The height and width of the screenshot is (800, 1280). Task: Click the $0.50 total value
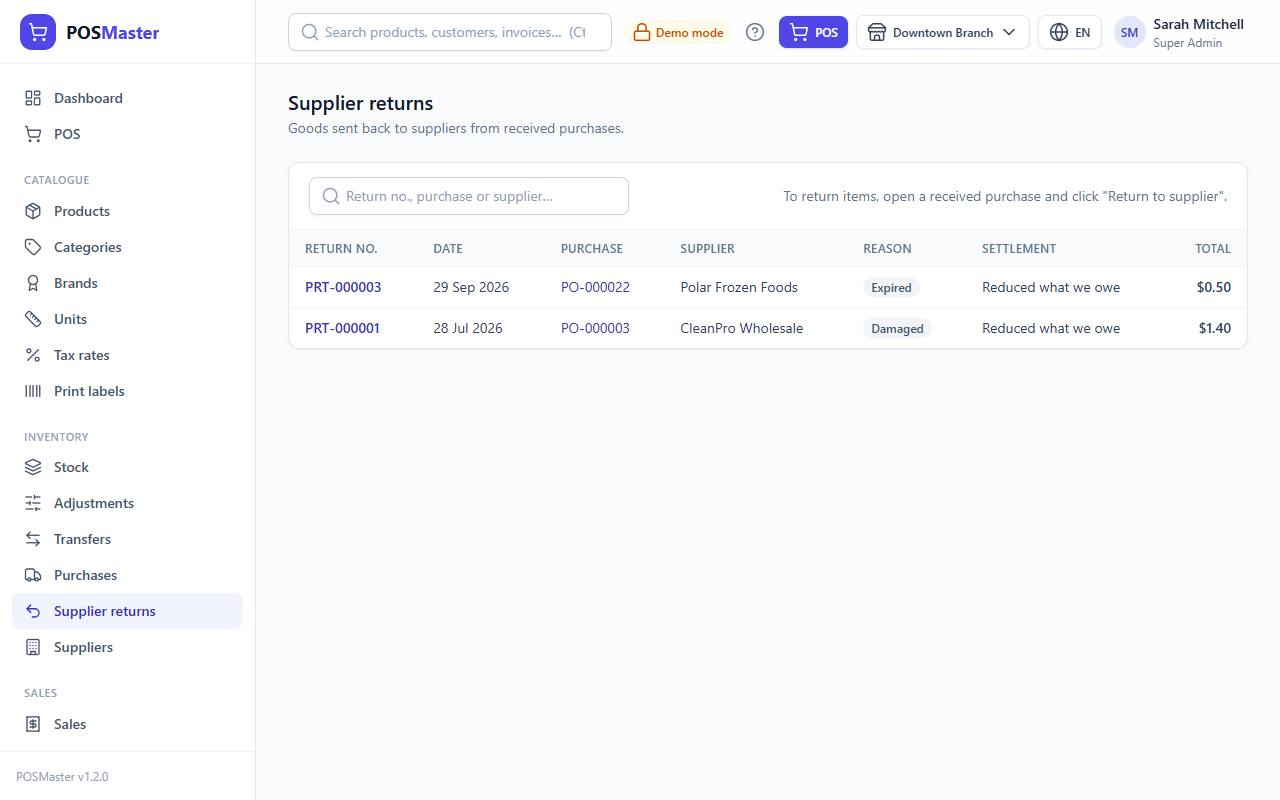click(1214, 287)
